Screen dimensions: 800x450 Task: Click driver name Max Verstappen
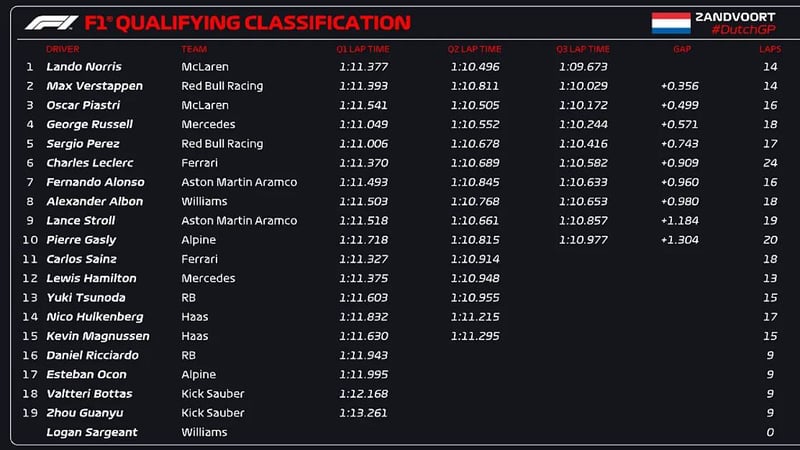94,86
